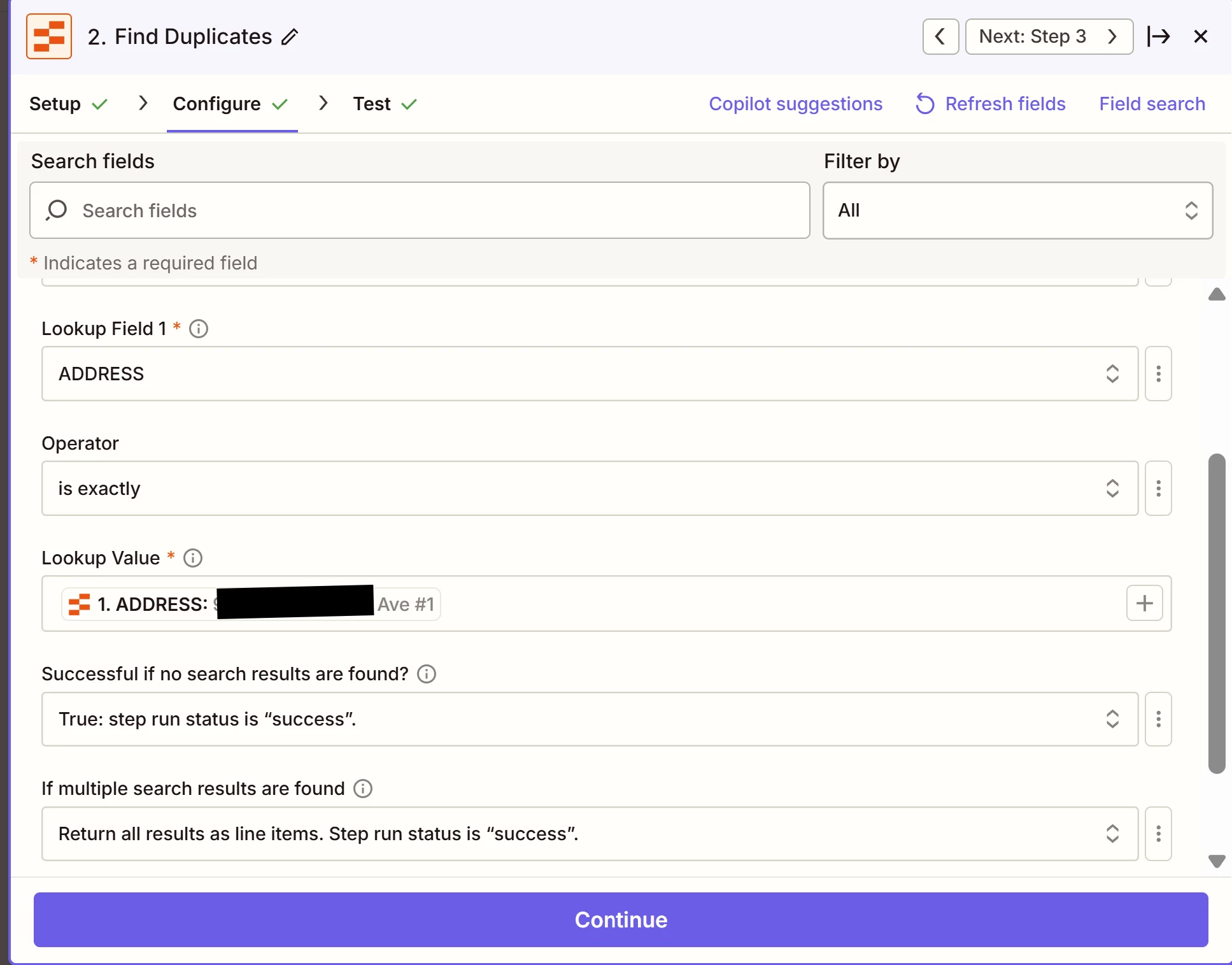This screenshot has width=1232, height=965.
Task: Click the 1. ADDRESS mapped value pill
Action: tap(251, 604)
